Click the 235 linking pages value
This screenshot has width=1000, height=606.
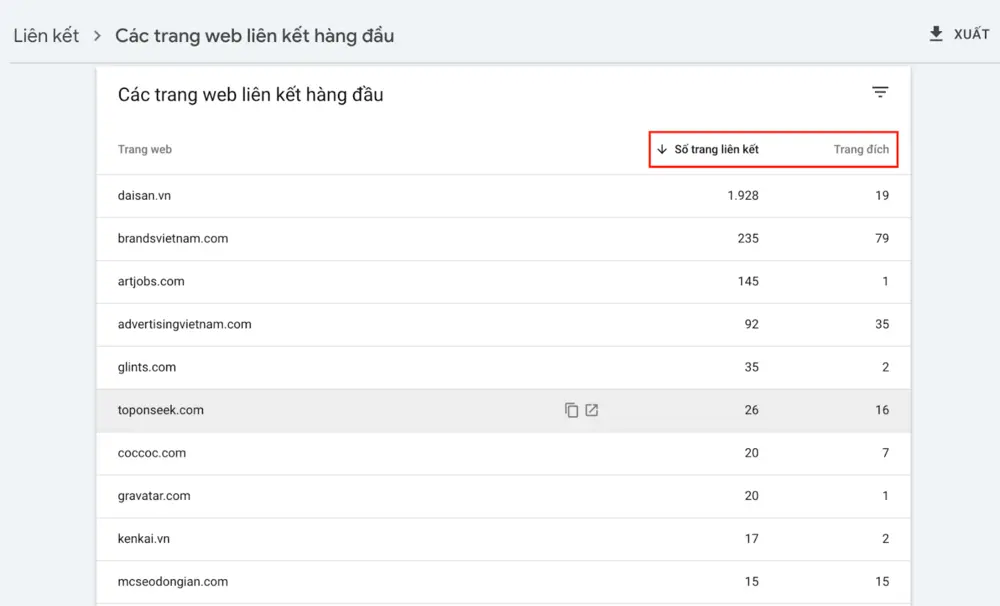tap(748, 239)
